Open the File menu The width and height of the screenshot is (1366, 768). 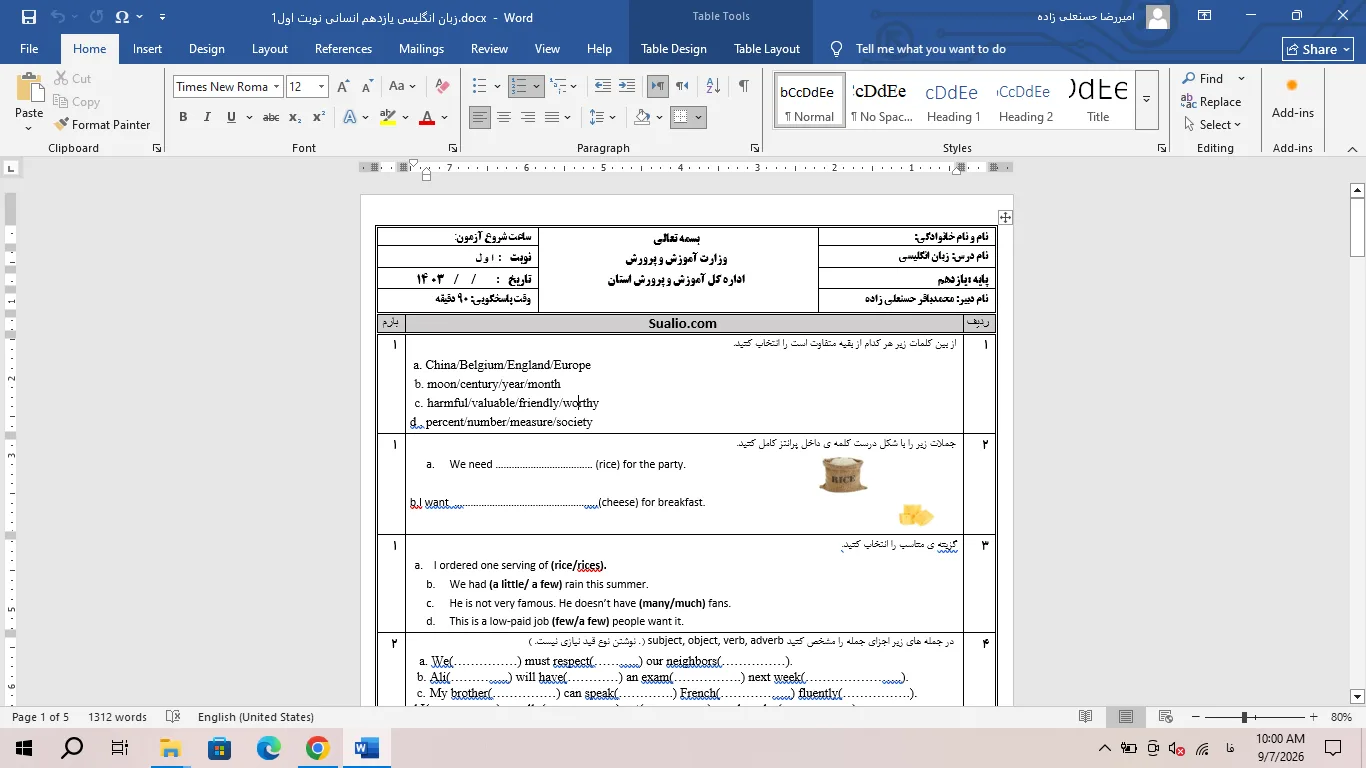29,49
